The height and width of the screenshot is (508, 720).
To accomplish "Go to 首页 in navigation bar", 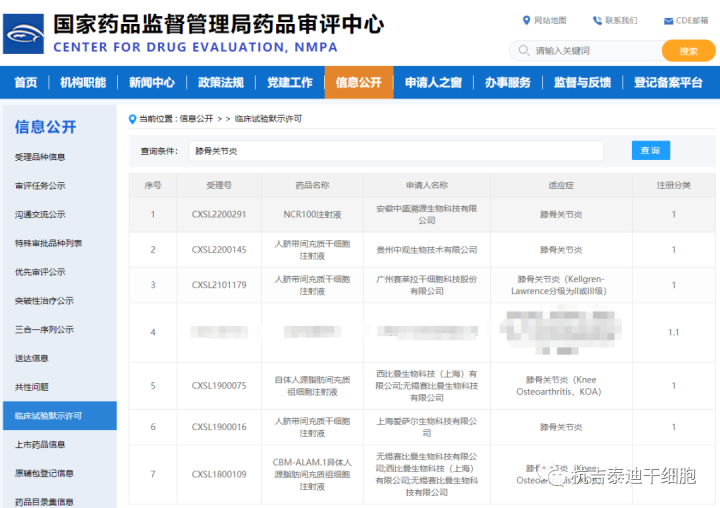I will [x=26, y=82].
